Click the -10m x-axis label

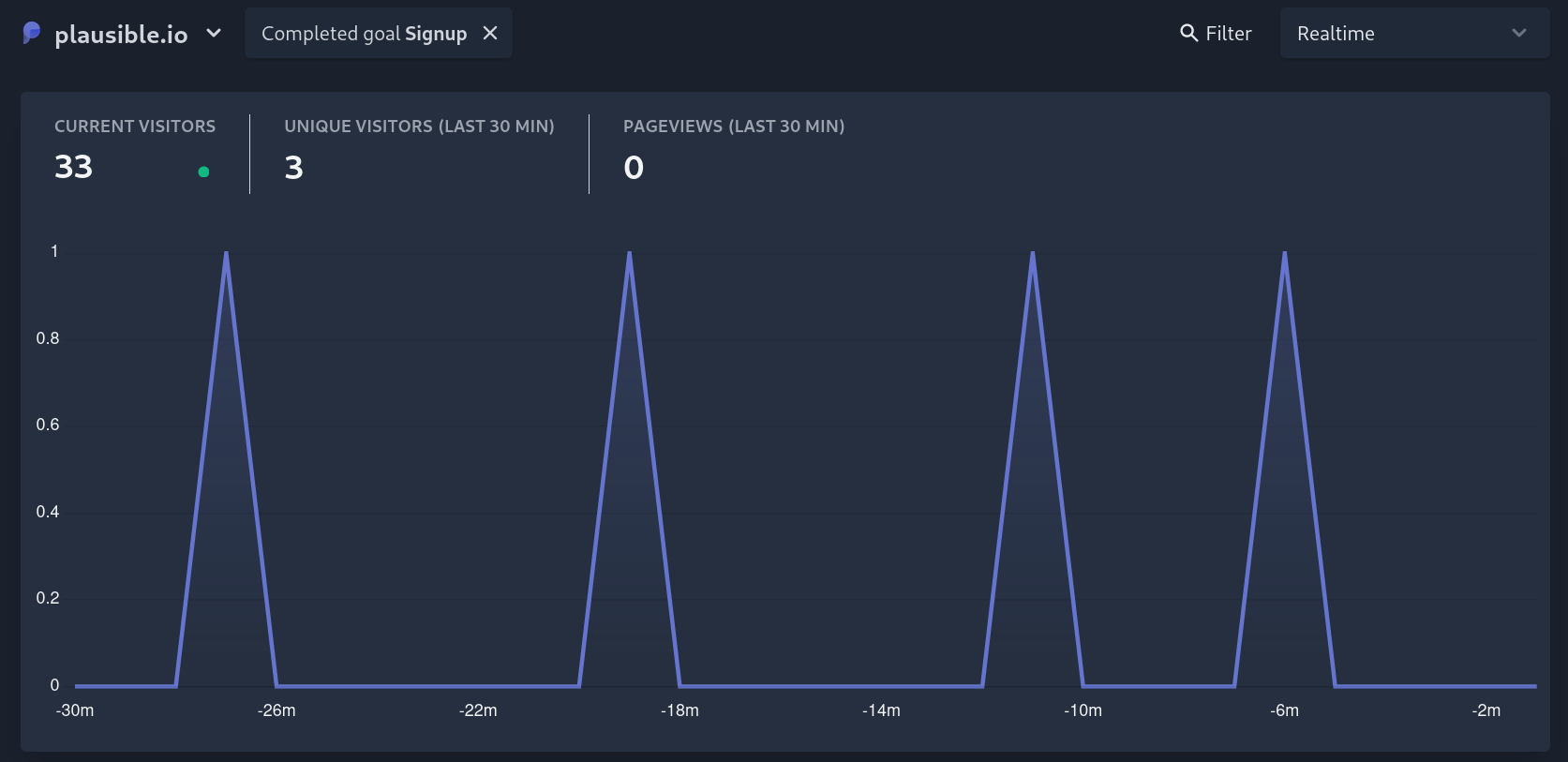point(1083,710)
